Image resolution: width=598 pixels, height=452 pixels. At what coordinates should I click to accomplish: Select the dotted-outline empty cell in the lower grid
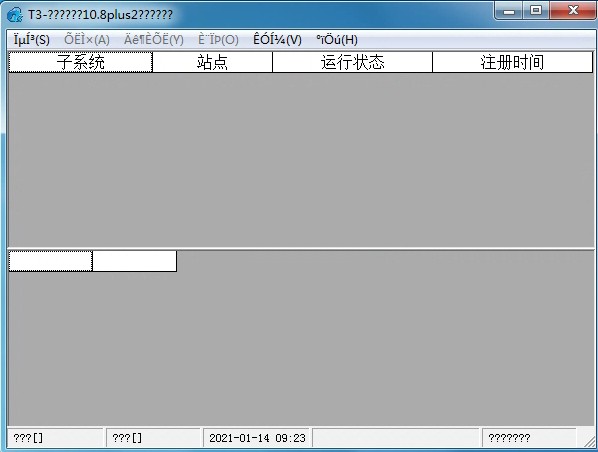(x=50, y=261)
